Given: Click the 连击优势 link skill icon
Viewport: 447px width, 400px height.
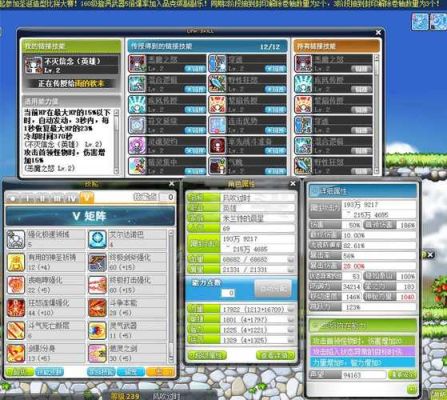Looking at the screenshot, I should click(x=217, y=125).
